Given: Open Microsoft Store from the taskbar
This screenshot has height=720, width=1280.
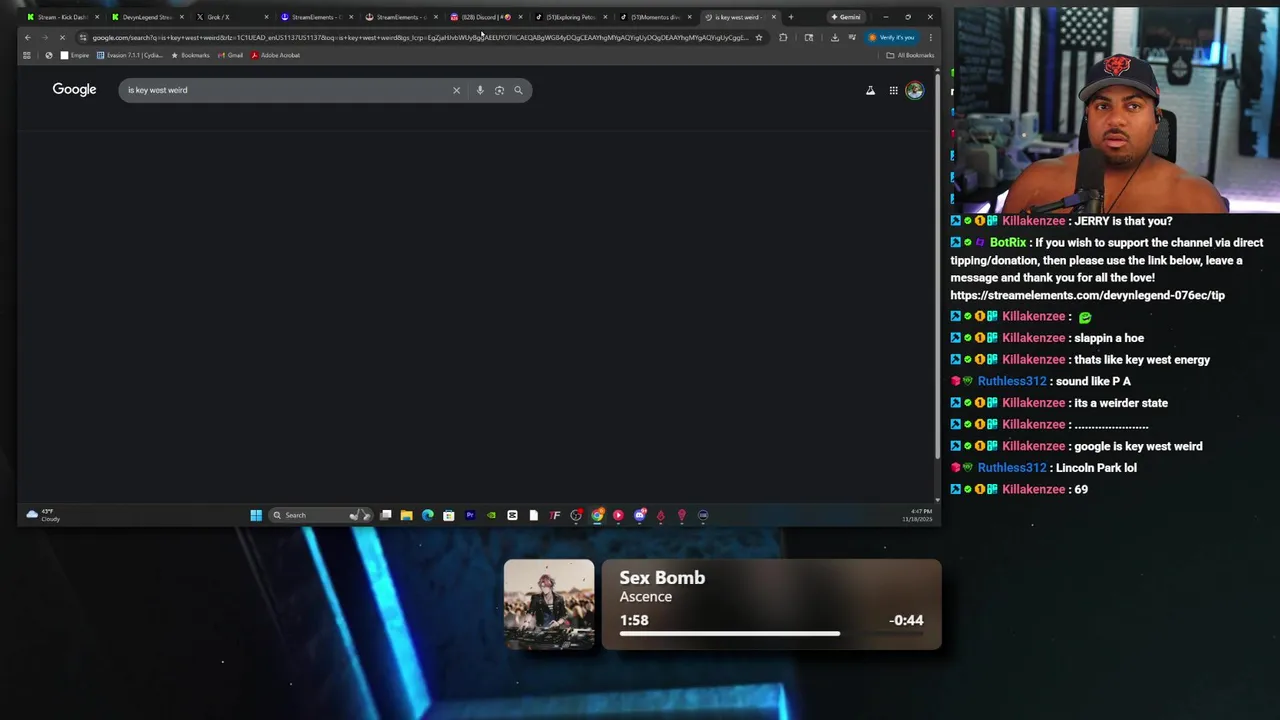Looking at the screenshot, I should click(449, 515).
